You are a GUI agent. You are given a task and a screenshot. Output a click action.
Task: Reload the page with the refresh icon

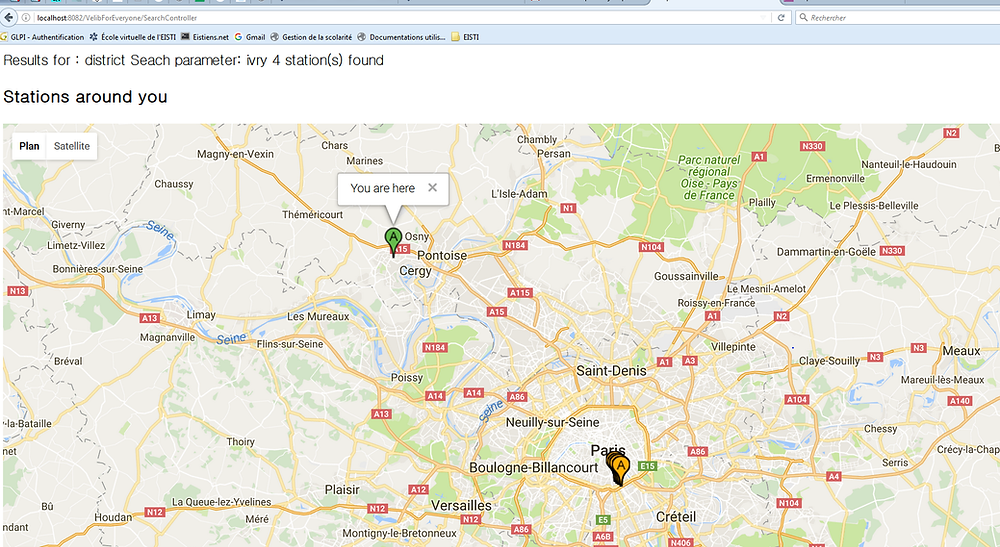tap(781, 18)
